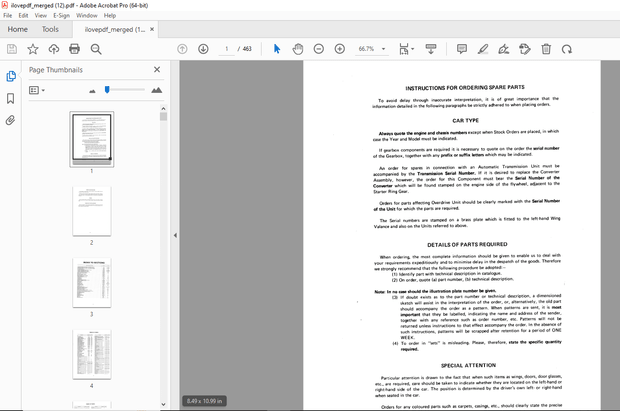The height and width of the screenshot is (411, 620).
Task: Upload the file to the cloud
Action: [54, 49]
